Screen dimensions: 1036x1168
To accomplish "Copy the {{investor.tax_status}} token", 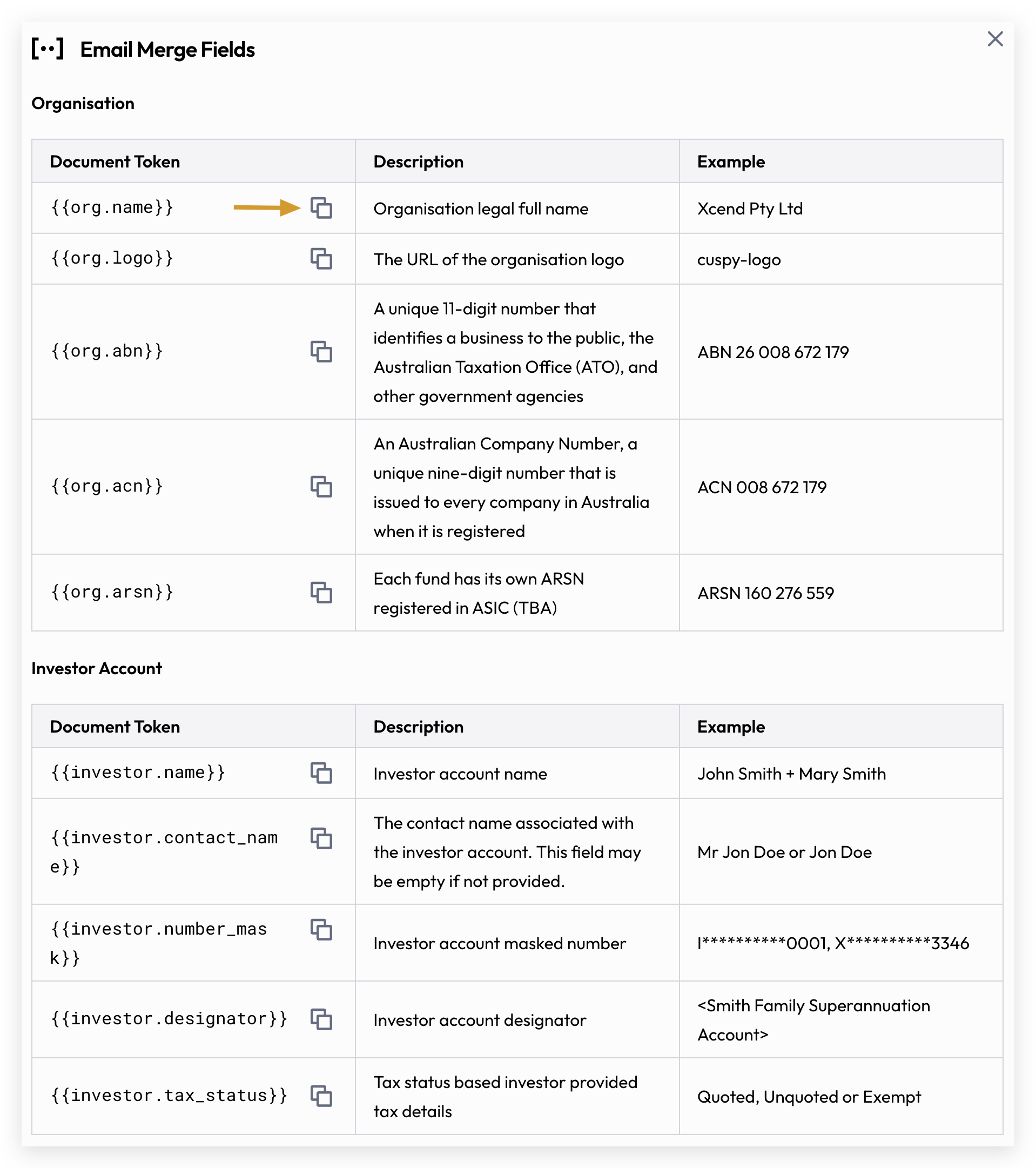I will pos(321,1096).
